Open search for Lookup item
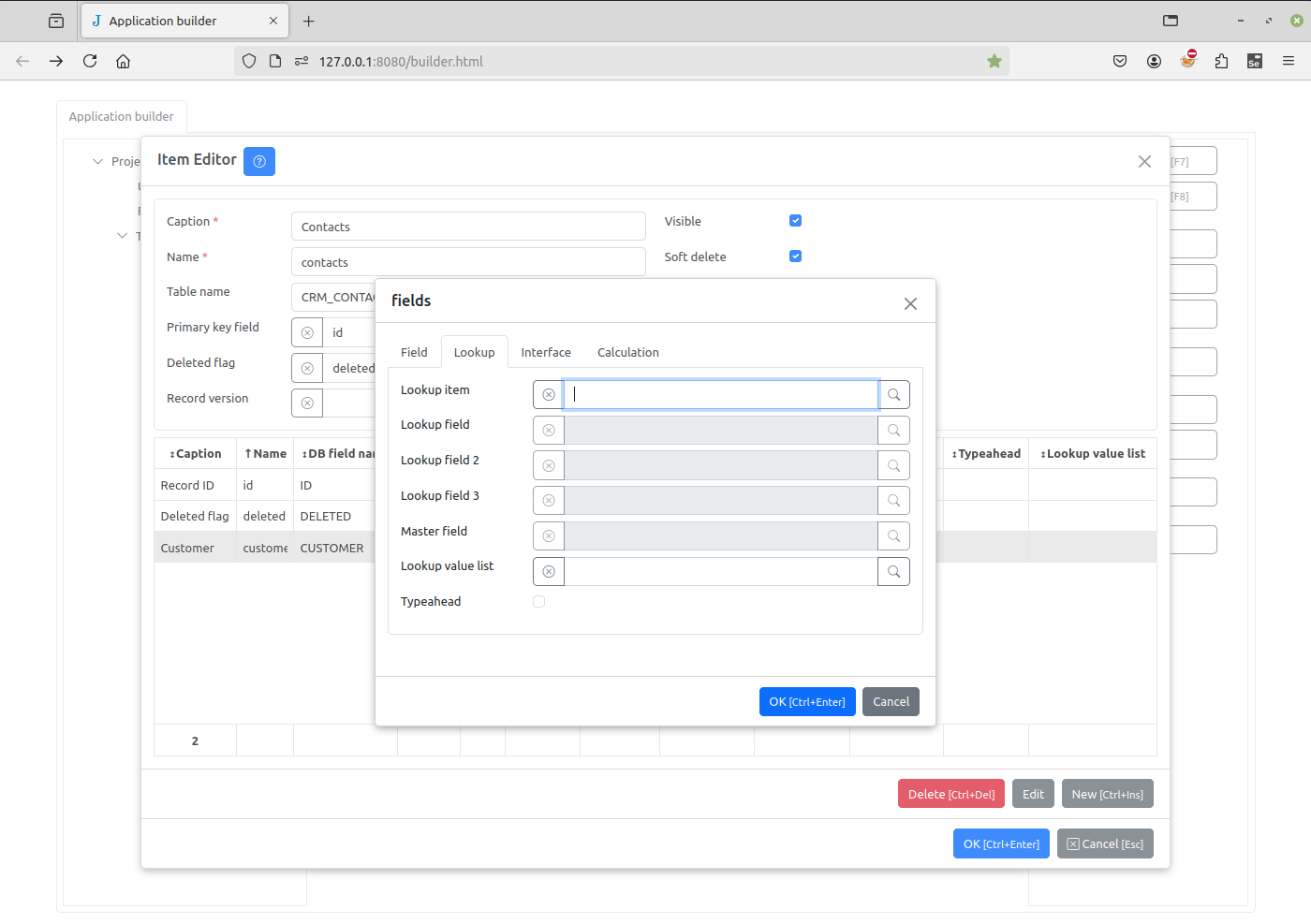The width and height of the screenshot is (1311, 924). (893, 395)
